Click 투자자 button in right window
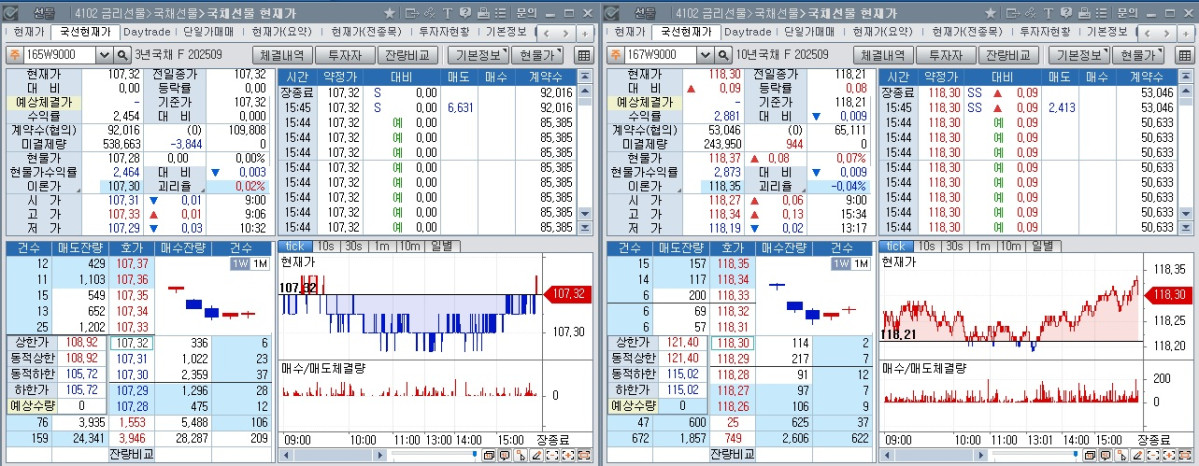1199x466 pixels. click(946, 55)
